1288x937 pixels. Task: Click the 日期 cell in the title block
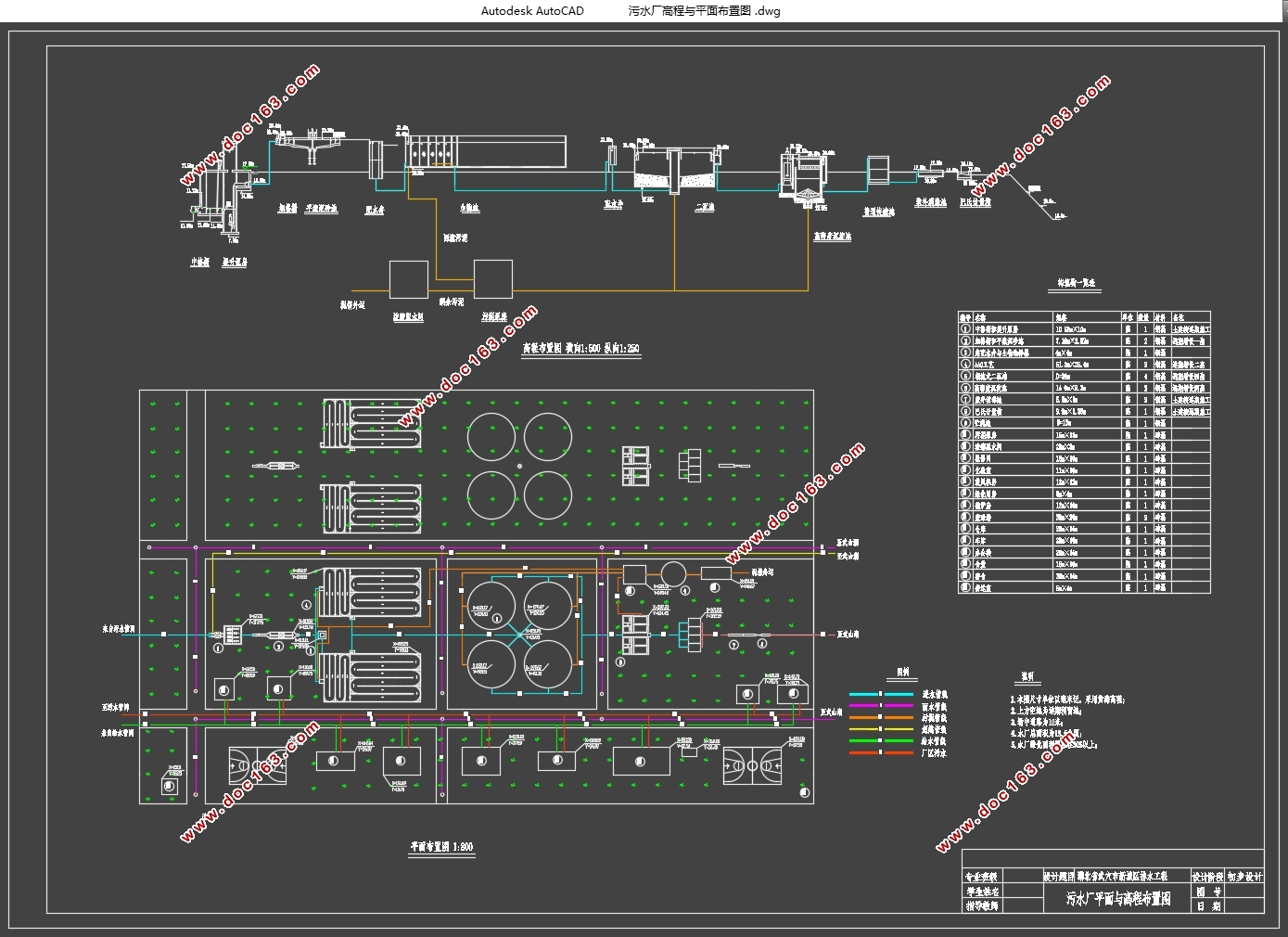pos(1208,906)
